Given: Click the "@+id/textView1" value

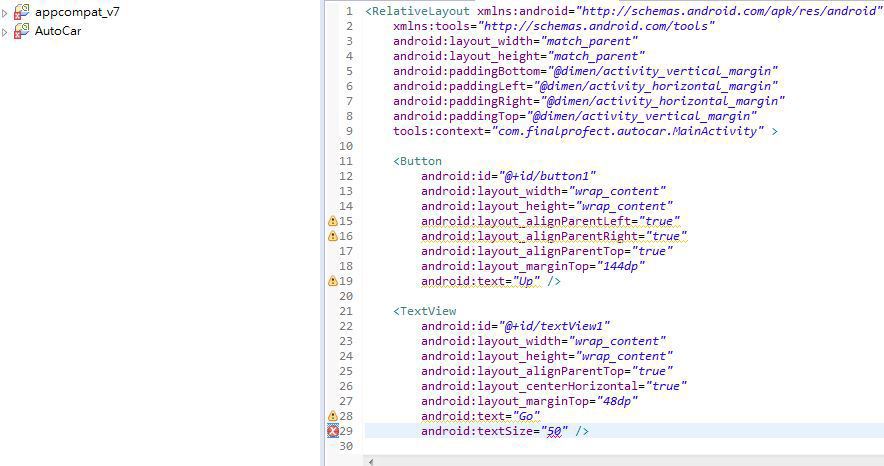Looking at the screenshot, I should [x=554, y=326].
